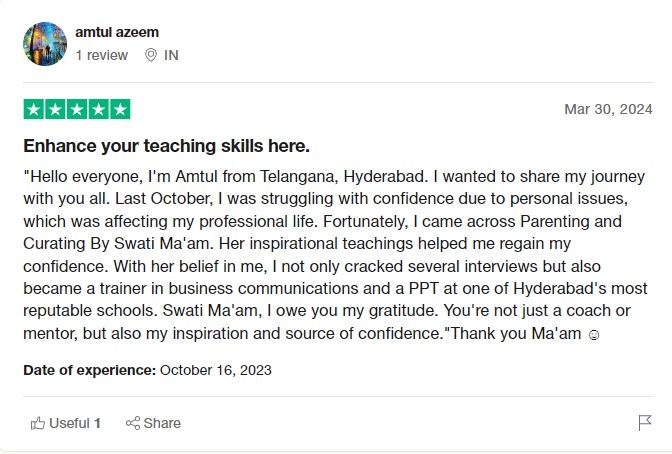Click the fifth green rating star
The image size is (672, 454).
coord(120,109)
